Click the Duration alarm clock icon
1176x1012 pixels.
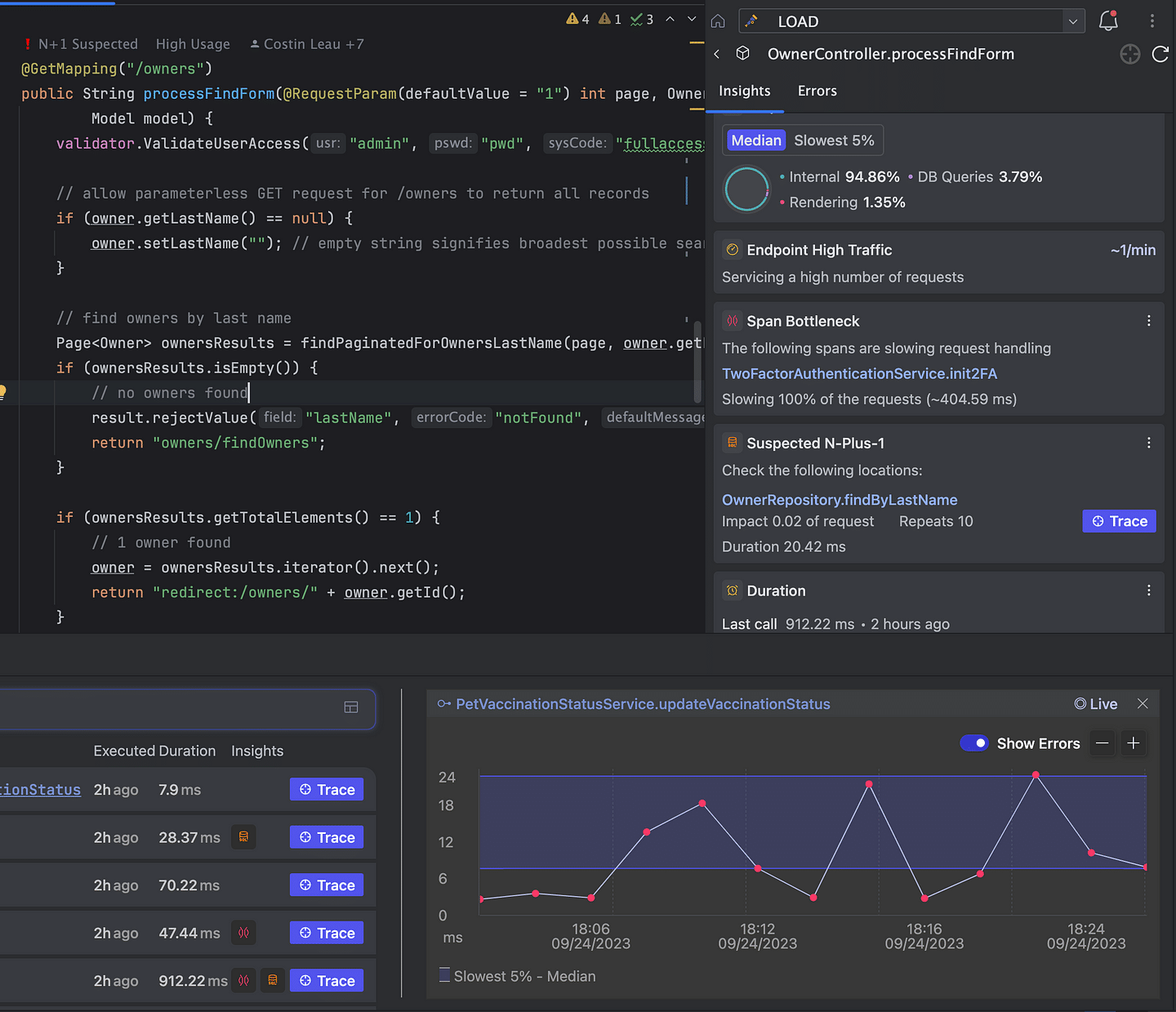(x=733, y=591)
